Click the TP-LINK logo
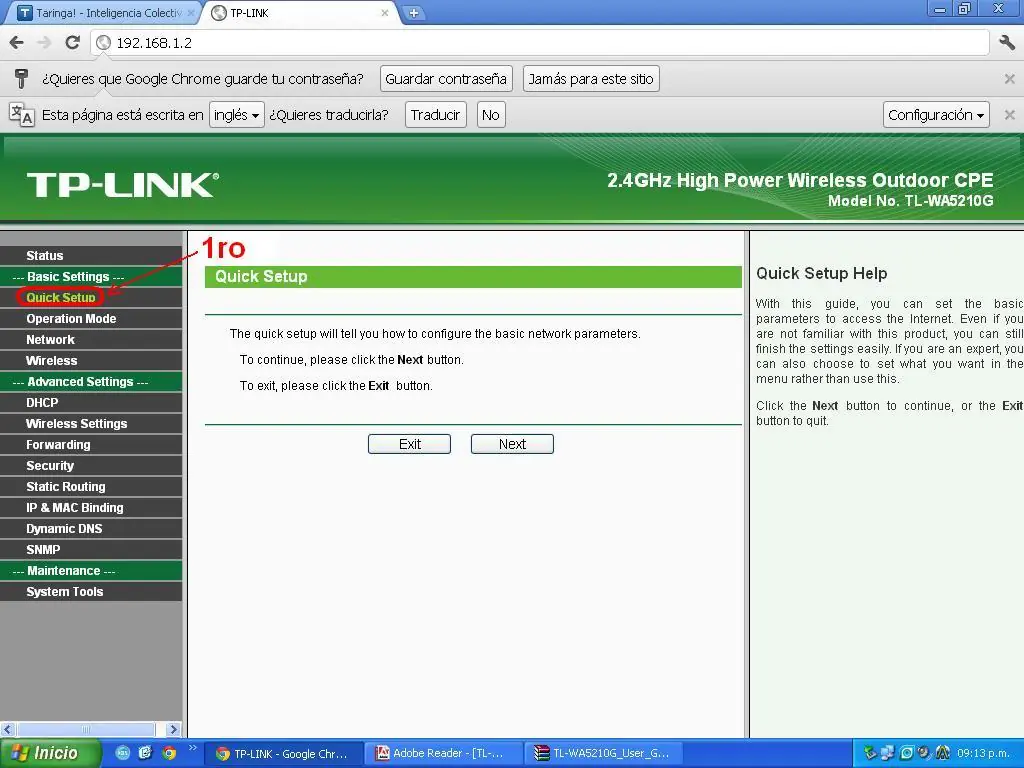This screenshot has width=1024, height=768. 122,185
